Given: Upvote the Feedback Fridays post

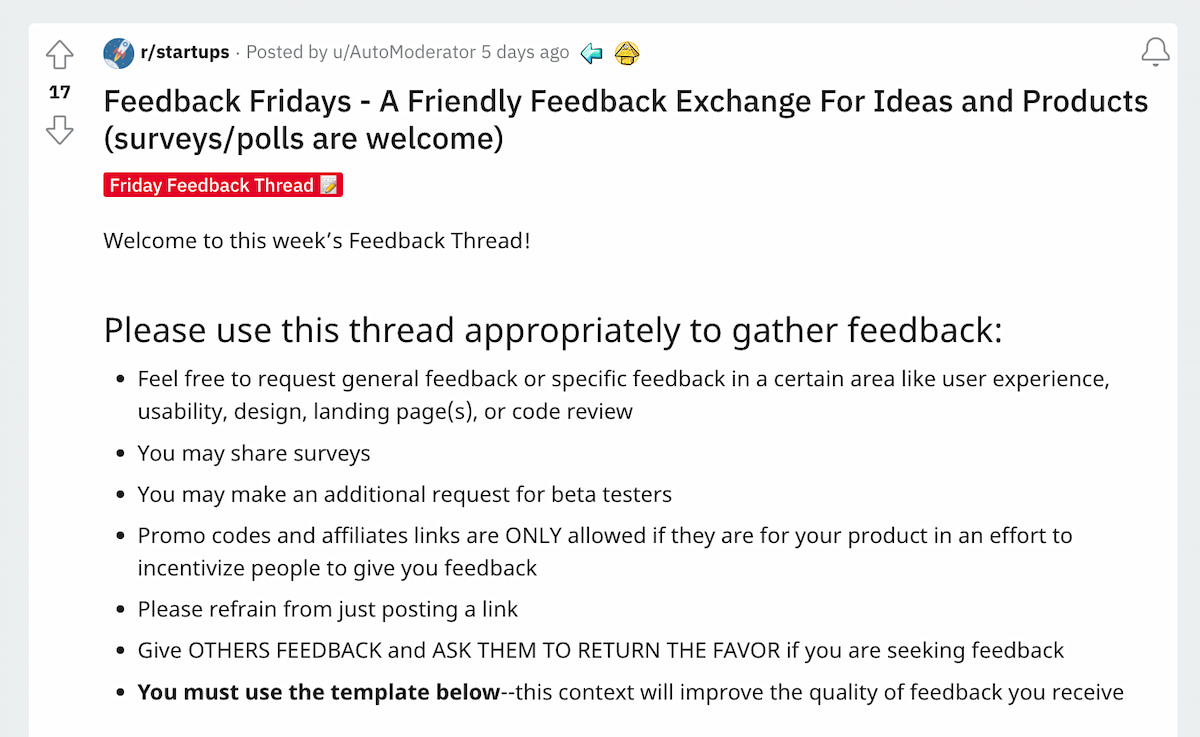Looking at the screenshot, I should point(60,54).
